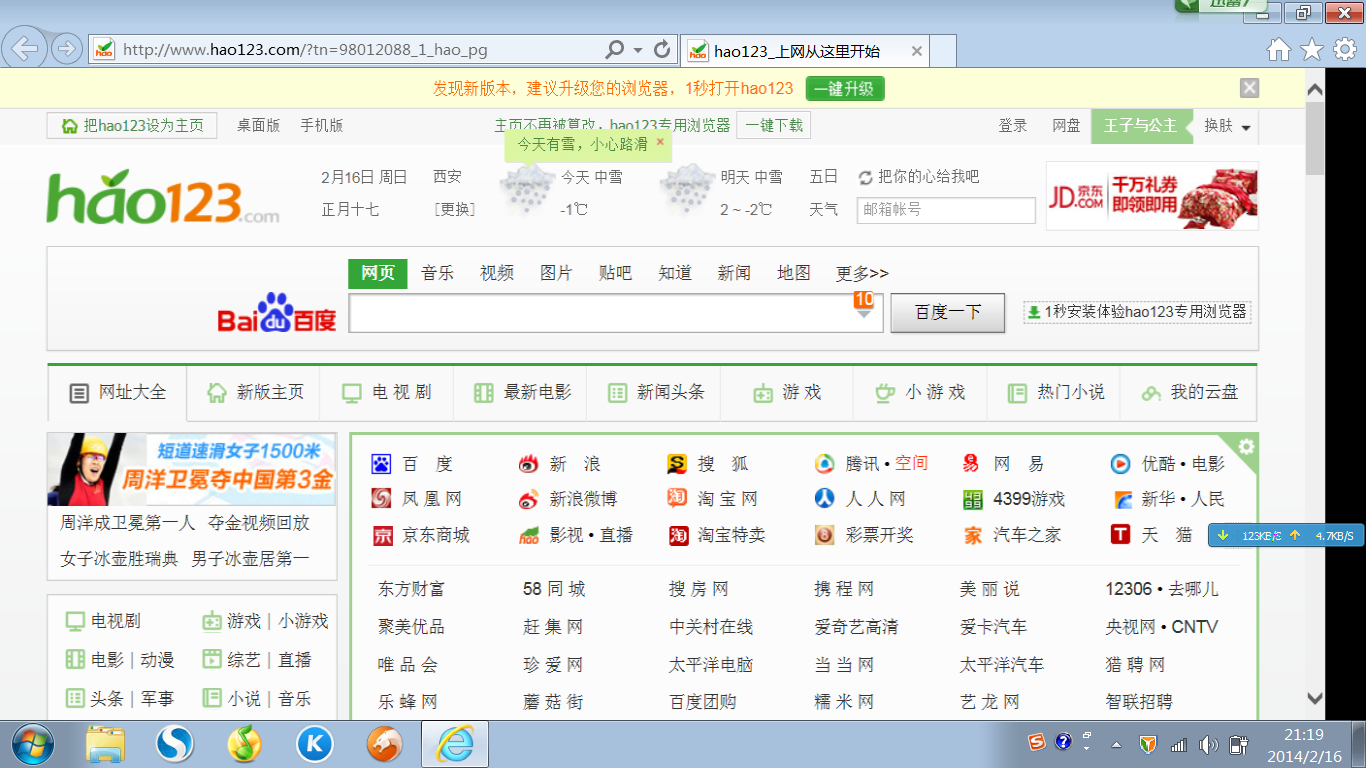Click [更换] to change city
1366x768 pixels.
[x=455, y=209]
